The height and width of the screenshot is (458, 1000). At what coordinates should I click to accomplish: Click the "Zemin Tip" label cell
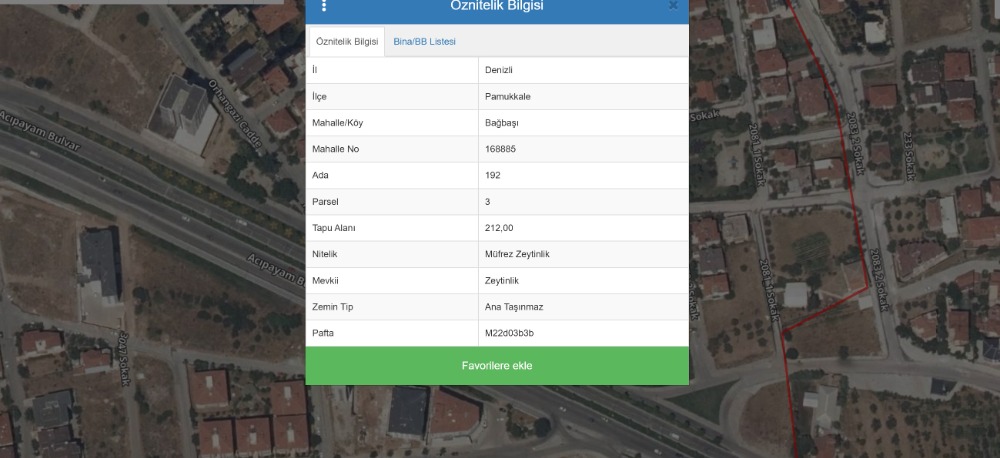pos(392,307)
